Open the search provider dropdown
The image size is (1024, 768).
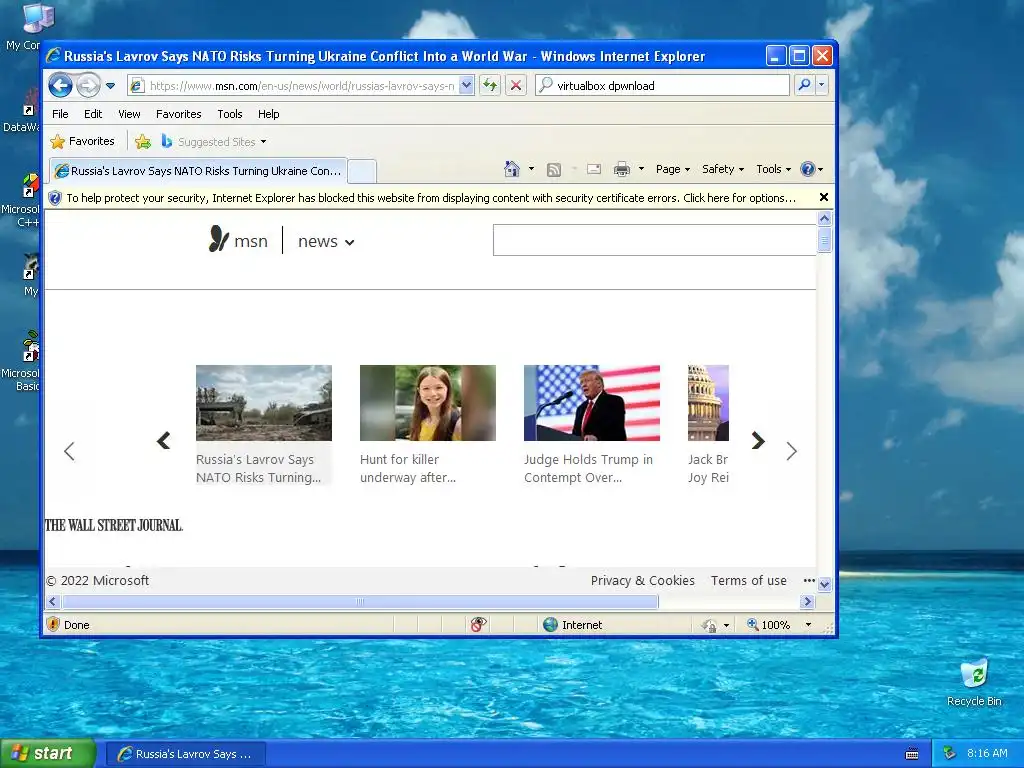click(822, 85)
